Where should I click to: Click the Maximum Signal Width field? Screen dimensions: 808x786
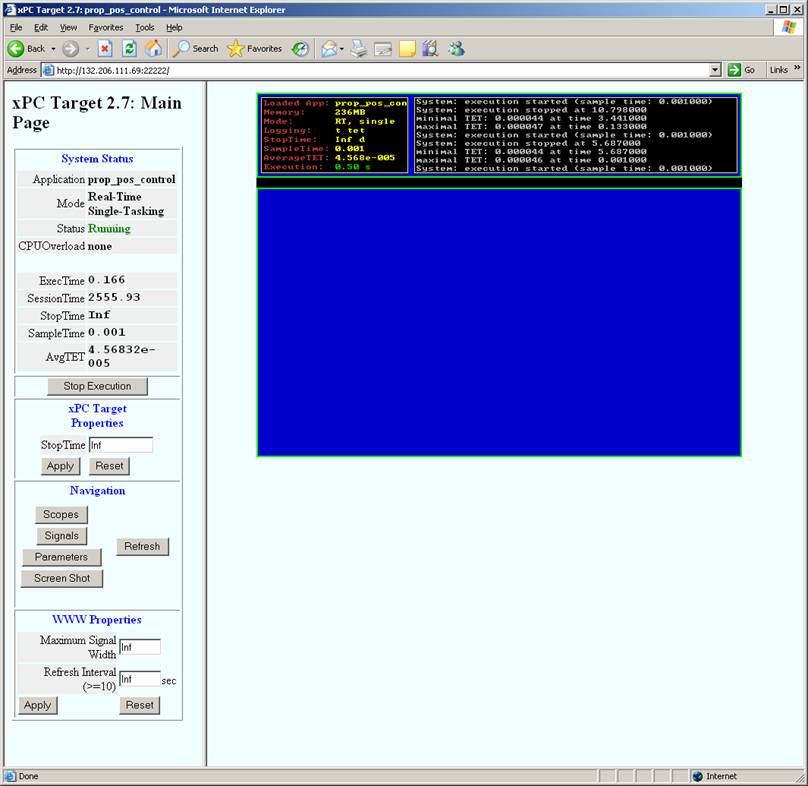(x=140, y=647)
